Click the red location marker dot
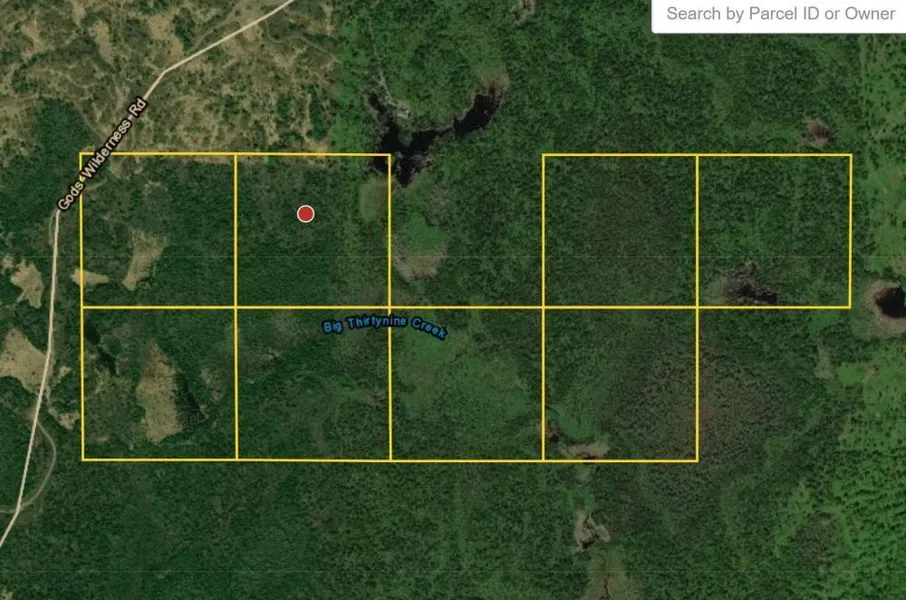Viewport: 906px width, 600px height. (x=306, y=213)
